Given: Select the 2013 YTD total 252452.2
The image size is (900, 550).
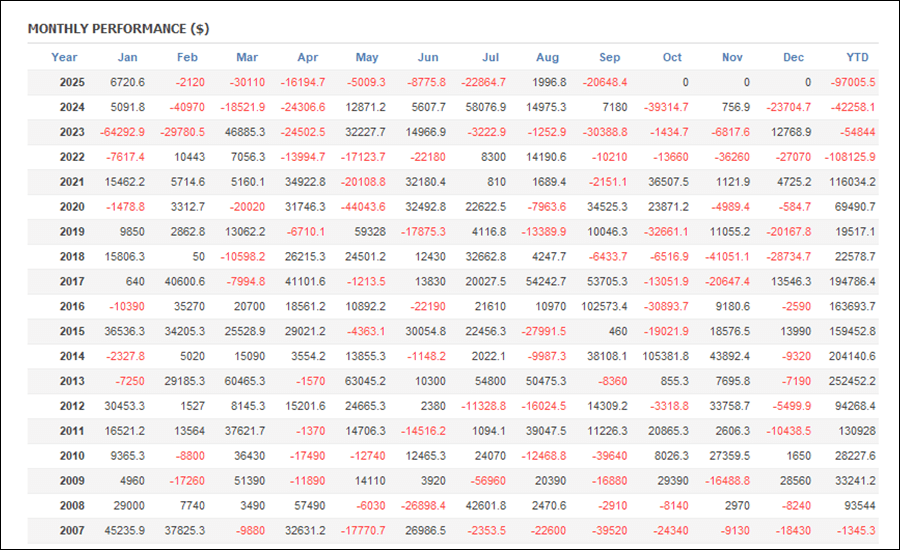Looking at the screenshot, I should (850, 382).
